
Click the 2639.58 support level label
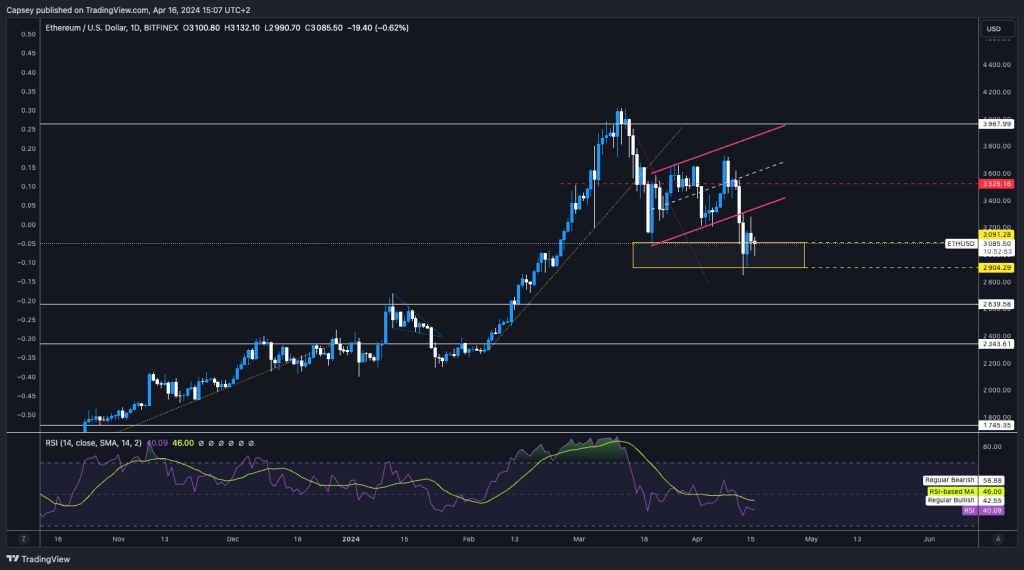pos(971,304)
